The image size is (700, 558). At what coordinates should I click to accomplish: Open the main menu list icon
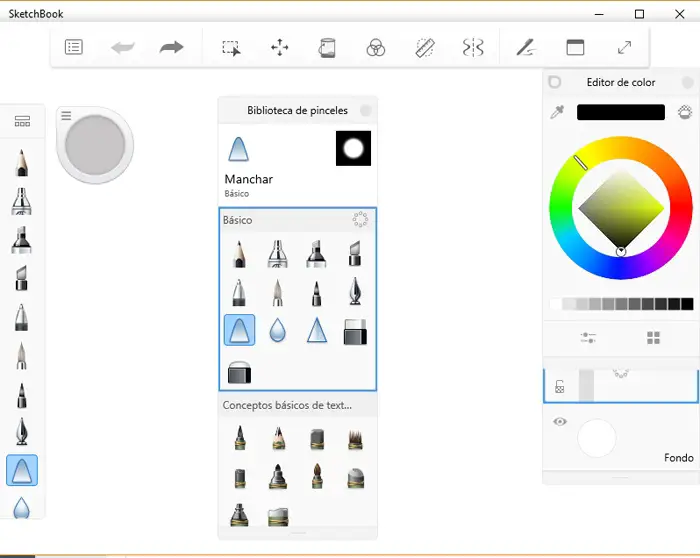tap(74, 47)
